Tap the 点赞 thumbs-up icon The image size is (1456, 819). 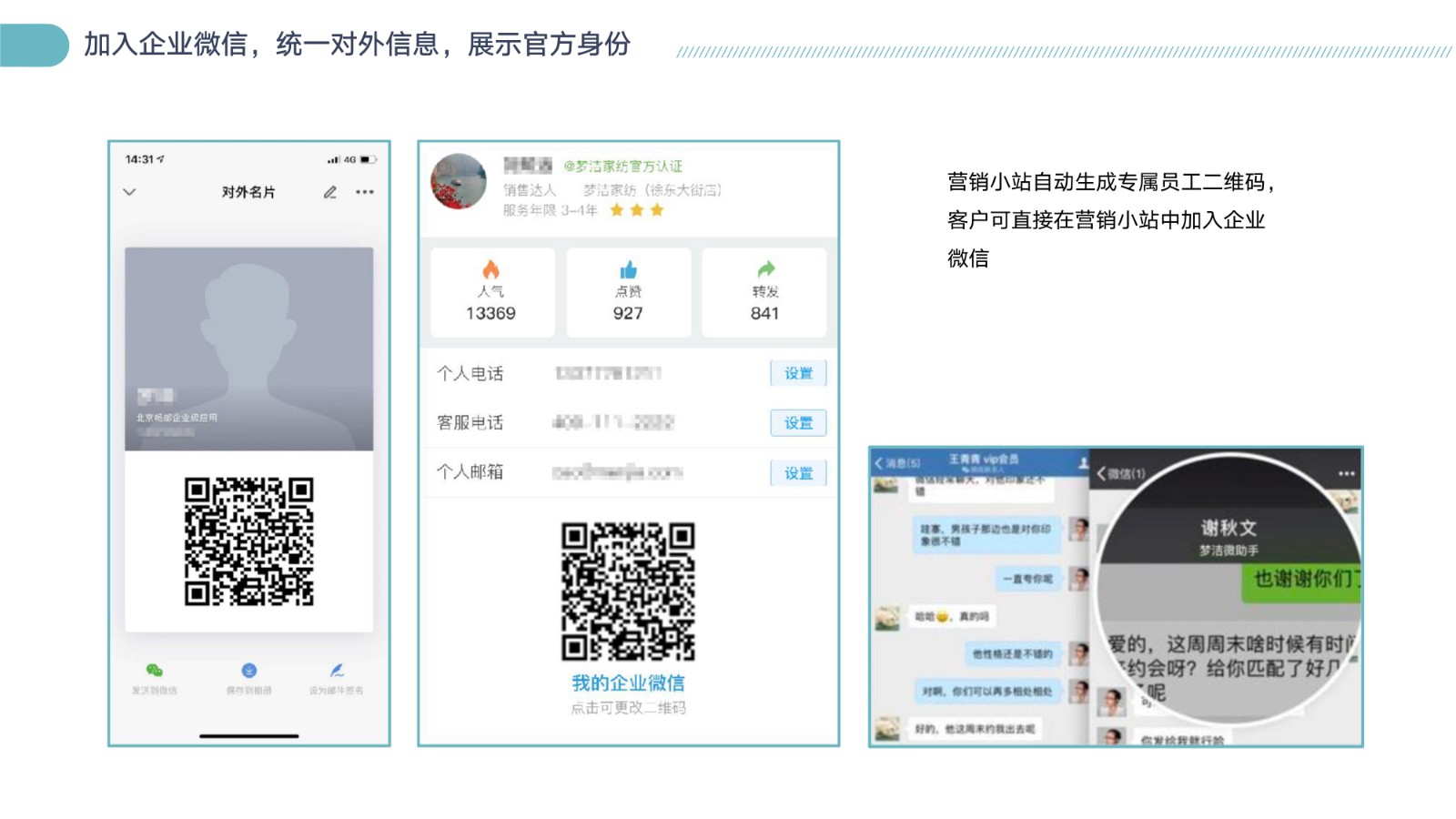[628, 269]
